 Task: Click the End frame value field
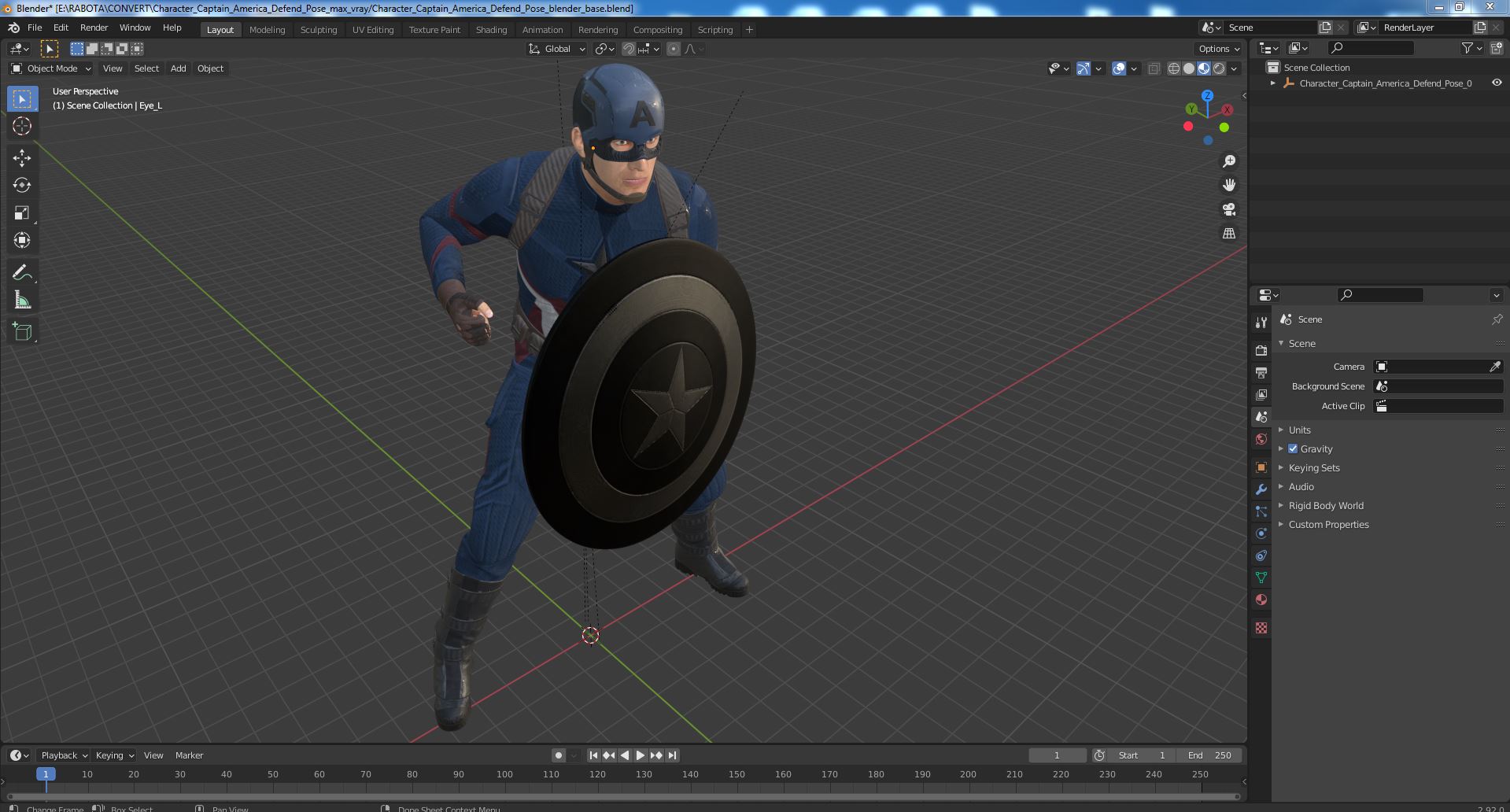[x=1209, y=755]
